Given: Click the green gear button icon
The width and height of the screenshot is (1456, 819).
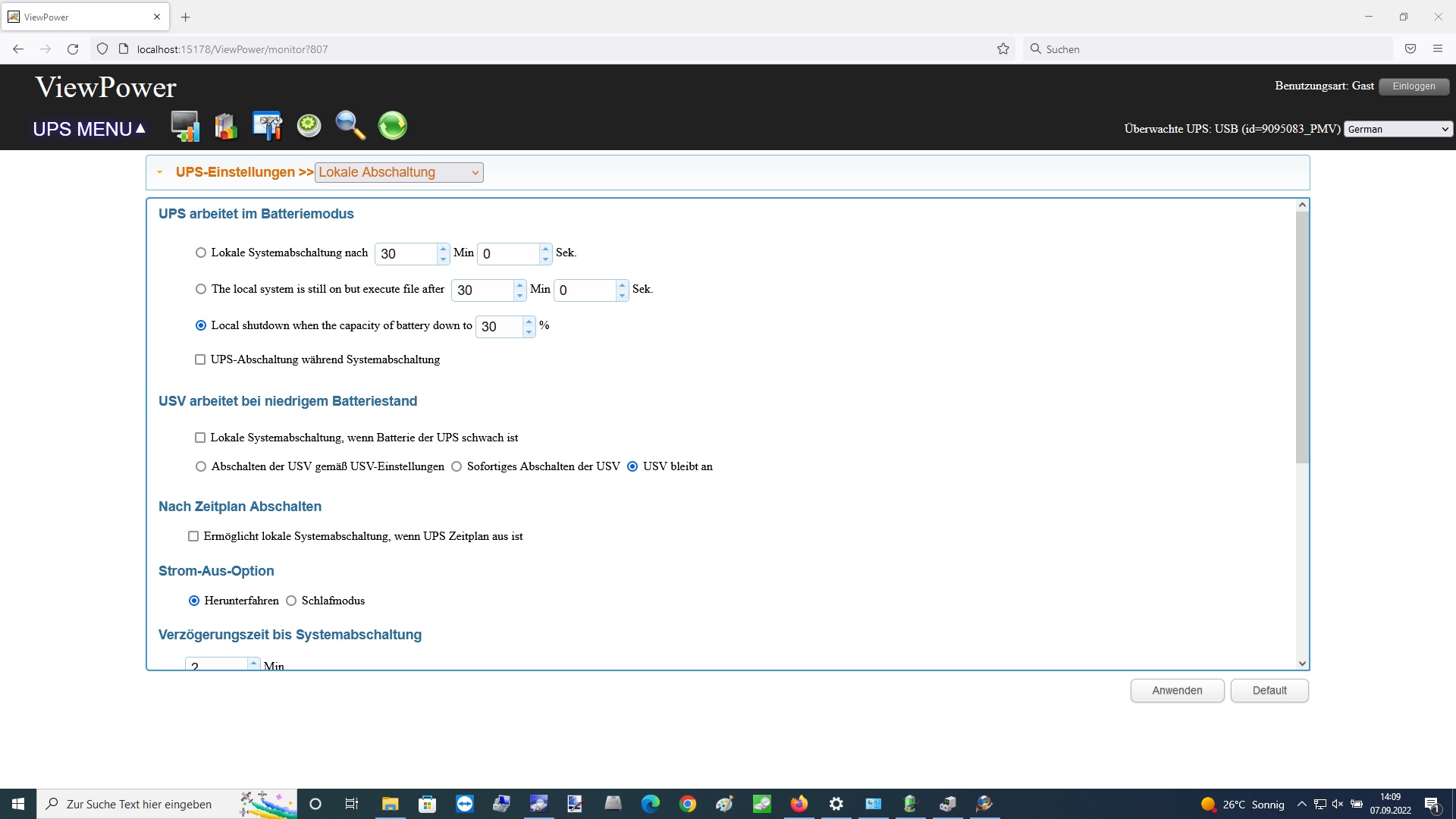Looking at the screenshot, I should (309, 125).
